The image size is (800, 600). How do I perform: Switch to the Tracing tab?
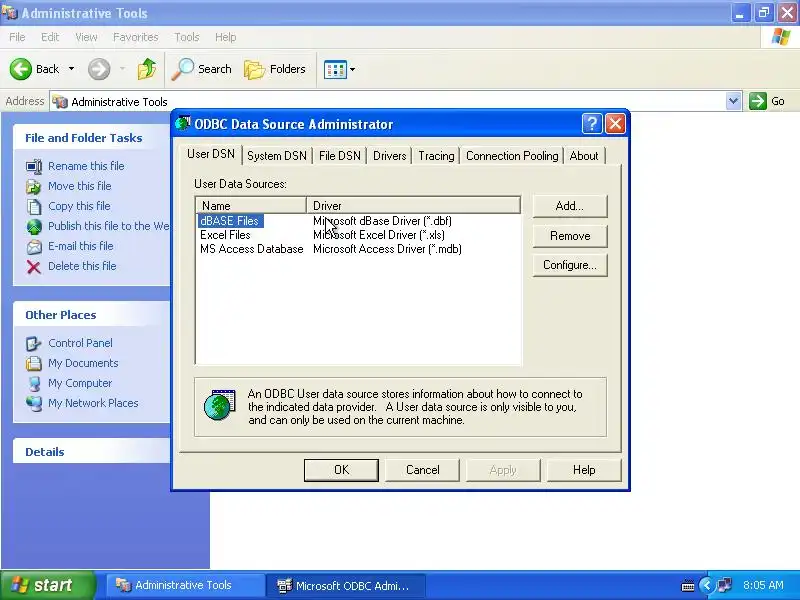436,156
